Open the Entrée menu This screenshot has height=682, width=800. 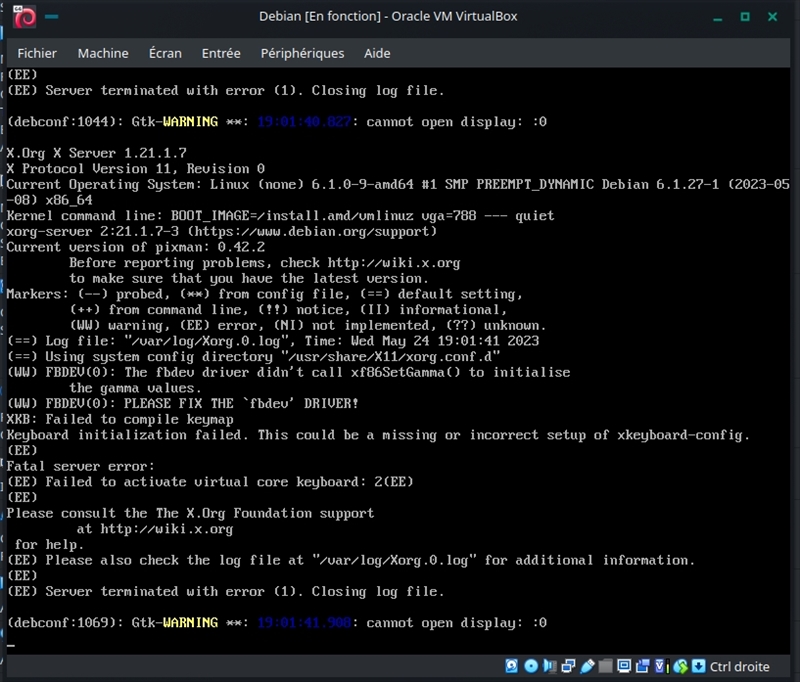(x=221, y=53)
